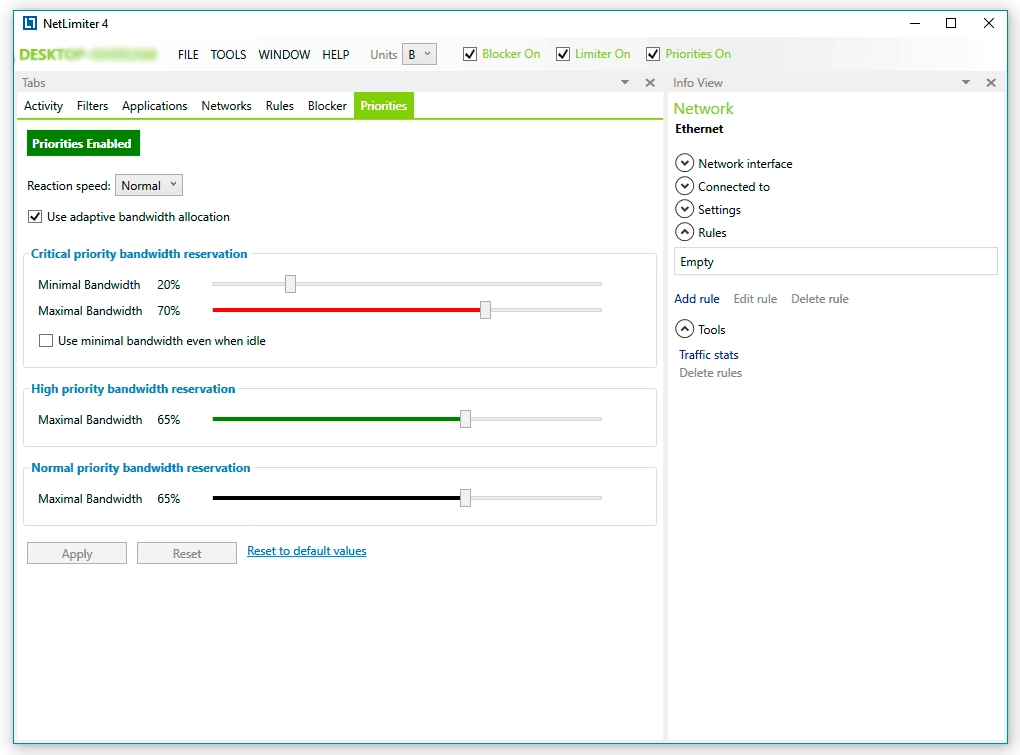Open the TOOLS menu
The height and width of the screenshot is (755, 1020).
click(x=228, y=55)
